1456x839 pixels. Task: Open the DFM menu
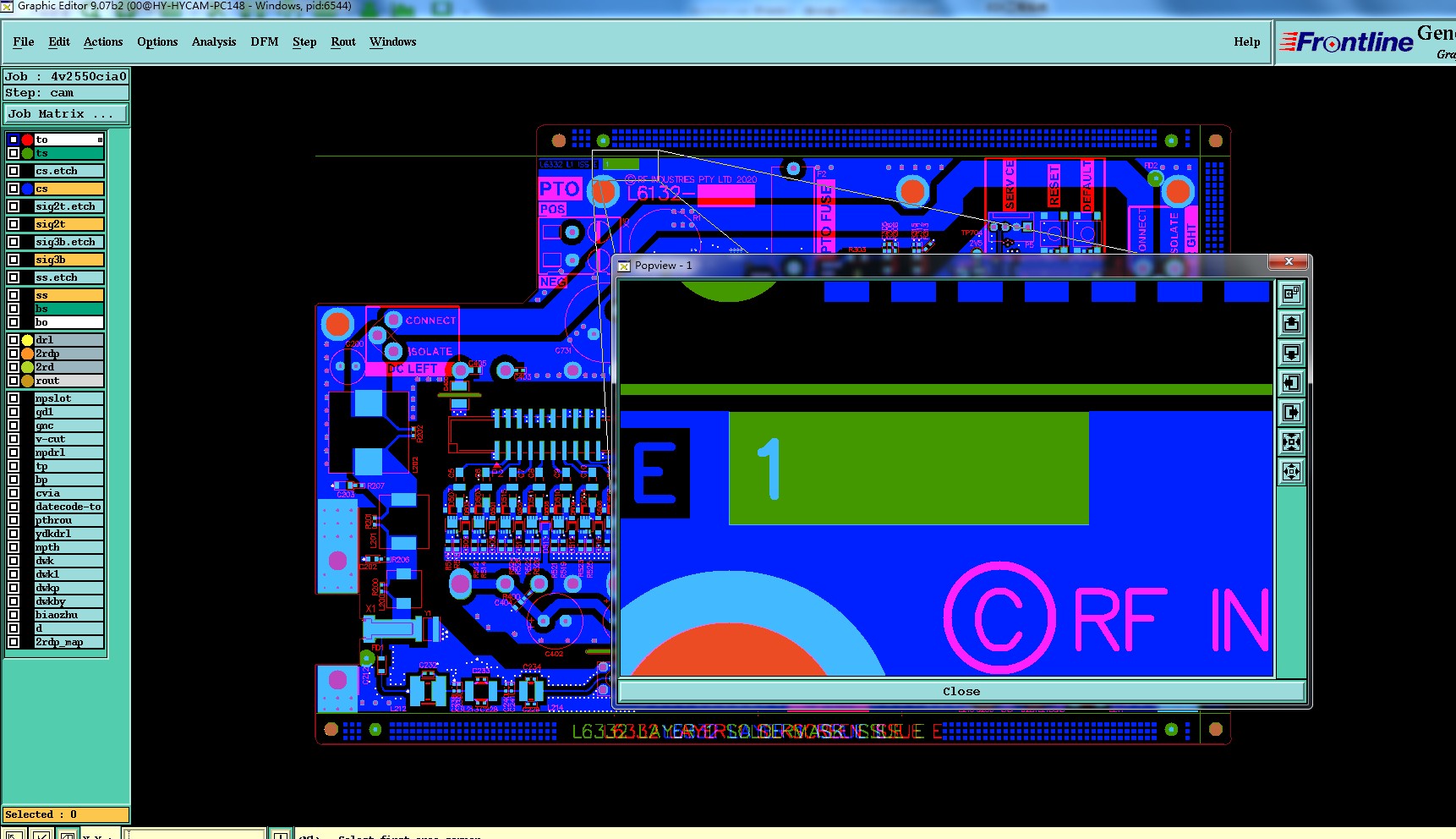pyautogui.click(x=265, y=41)
